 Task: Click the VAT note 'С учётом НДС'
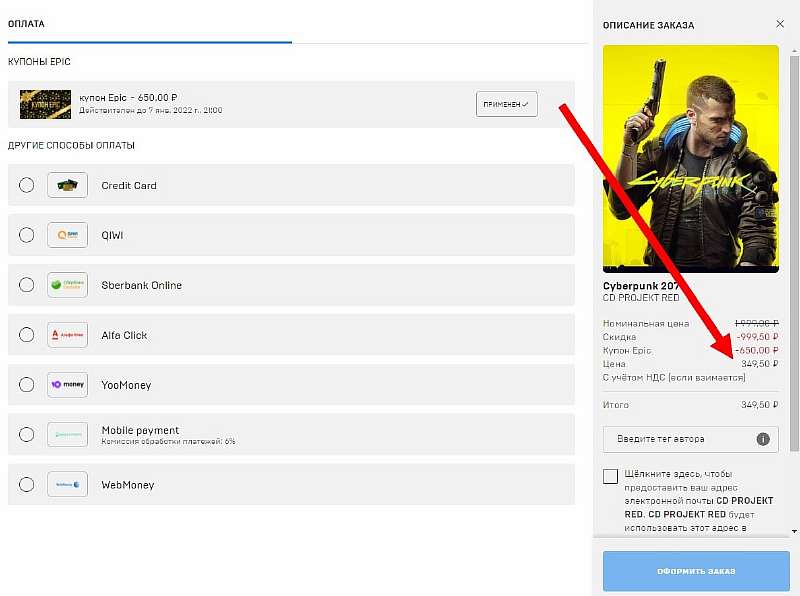[674, 378]
